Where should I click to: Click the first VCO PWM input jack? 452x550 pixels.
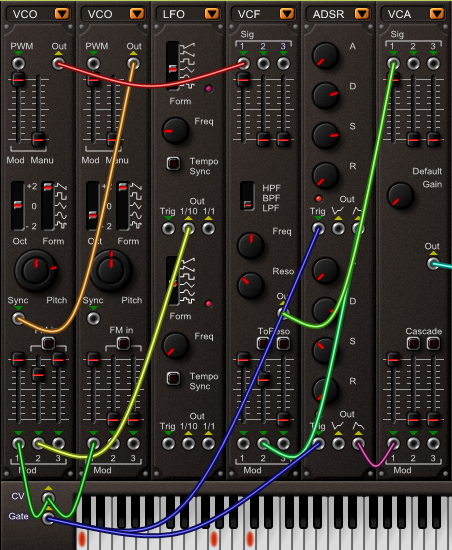point(19,63)
